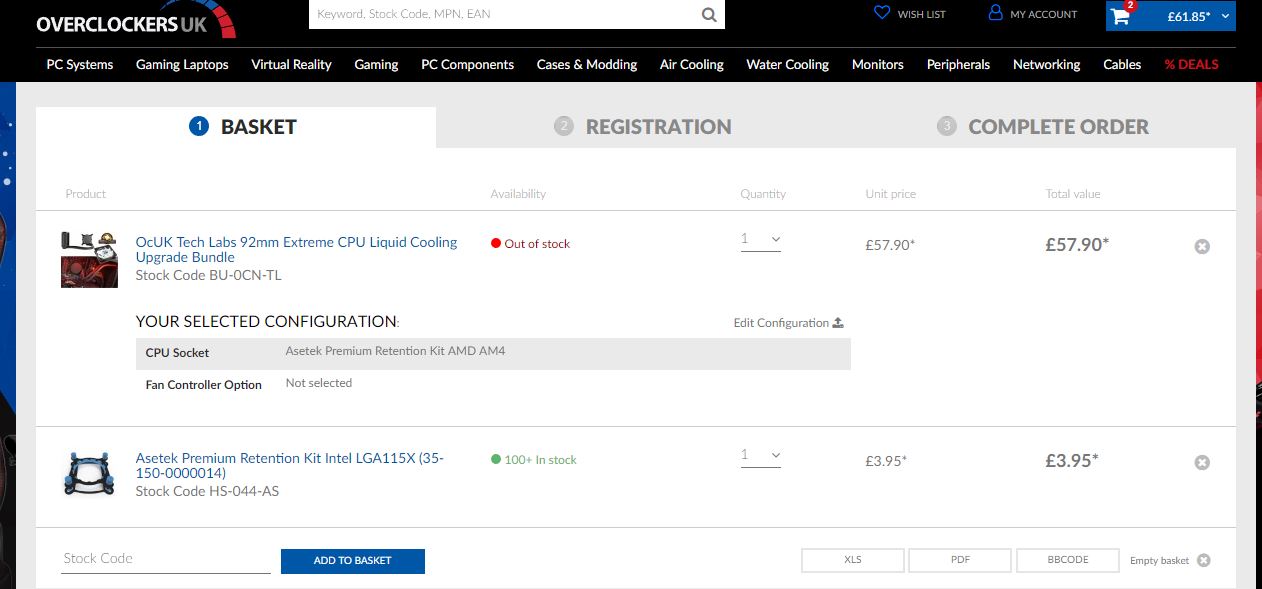Open the Monitors menu
Image resolution: width=1262 pixels, height=589 pixels.
(878, 64)
